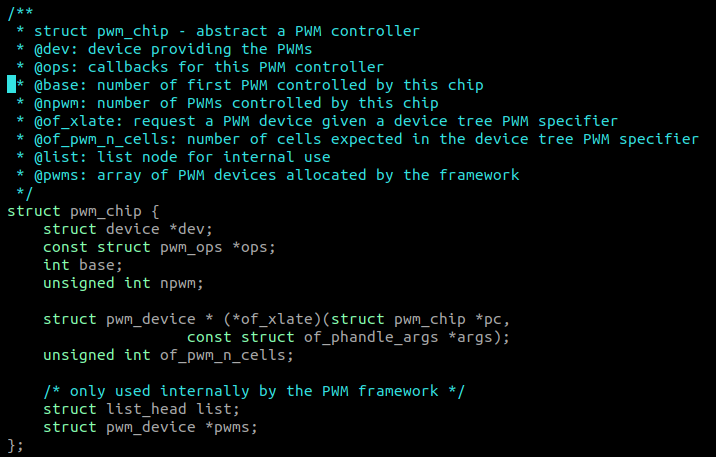
Task: Click the @pwms comment tag
Action: coord(56,175)
